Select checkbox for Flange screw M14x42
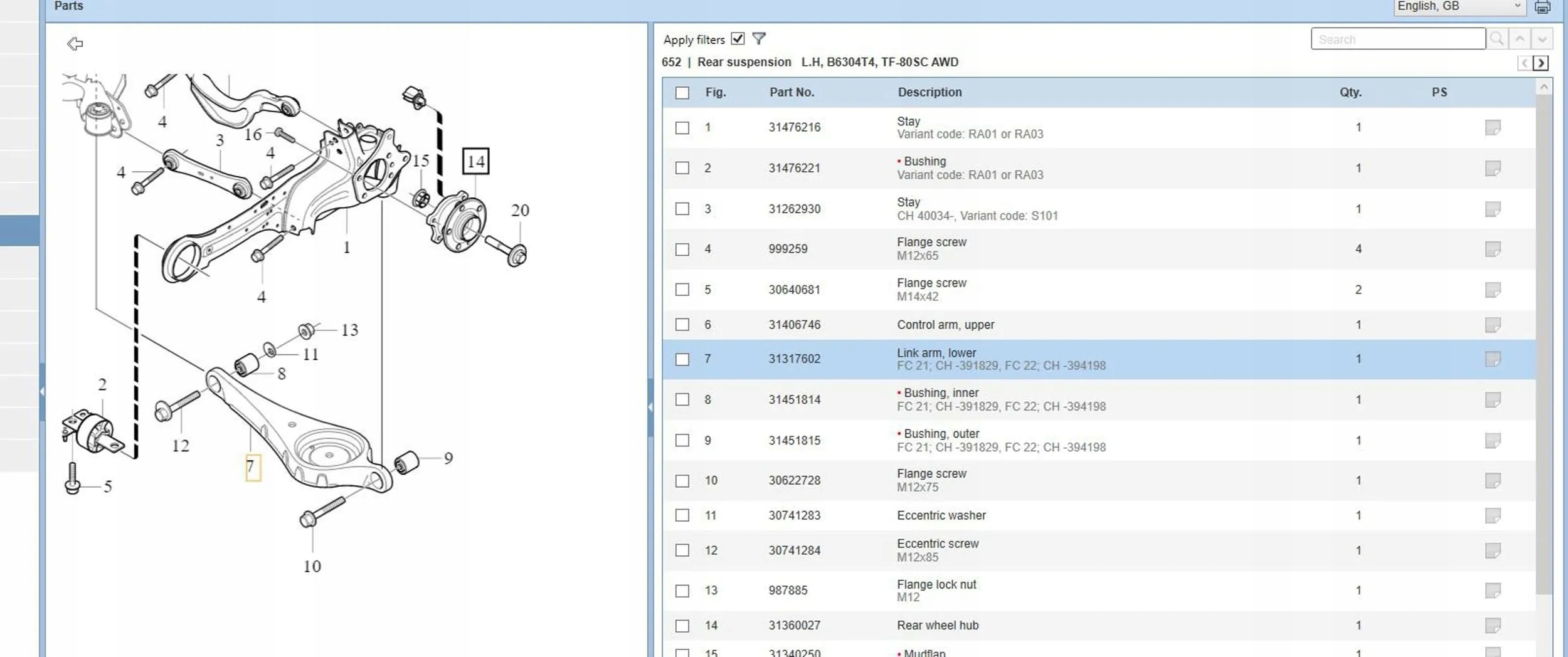The width and height of the screenshot is (1568, 657). (x=682, y=290)
